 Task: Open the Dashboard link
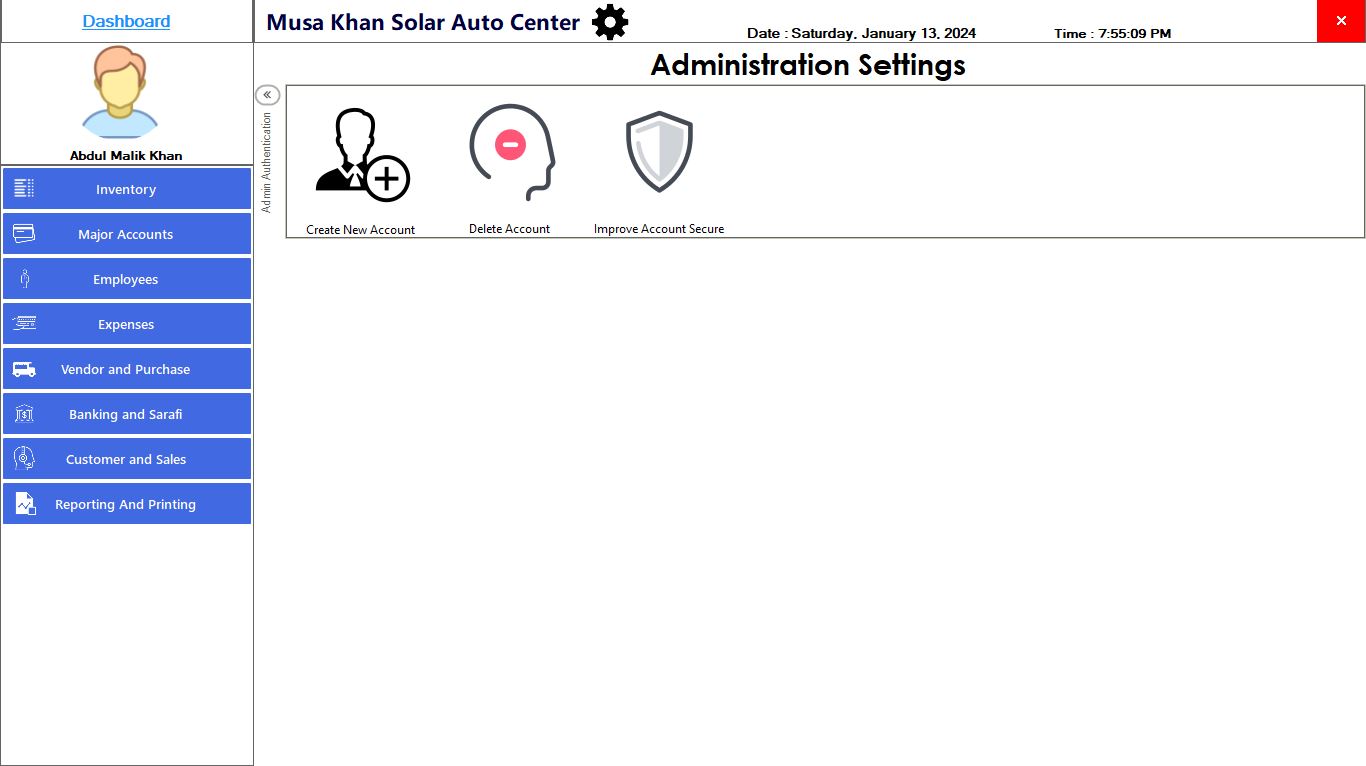tap(126, 21)
